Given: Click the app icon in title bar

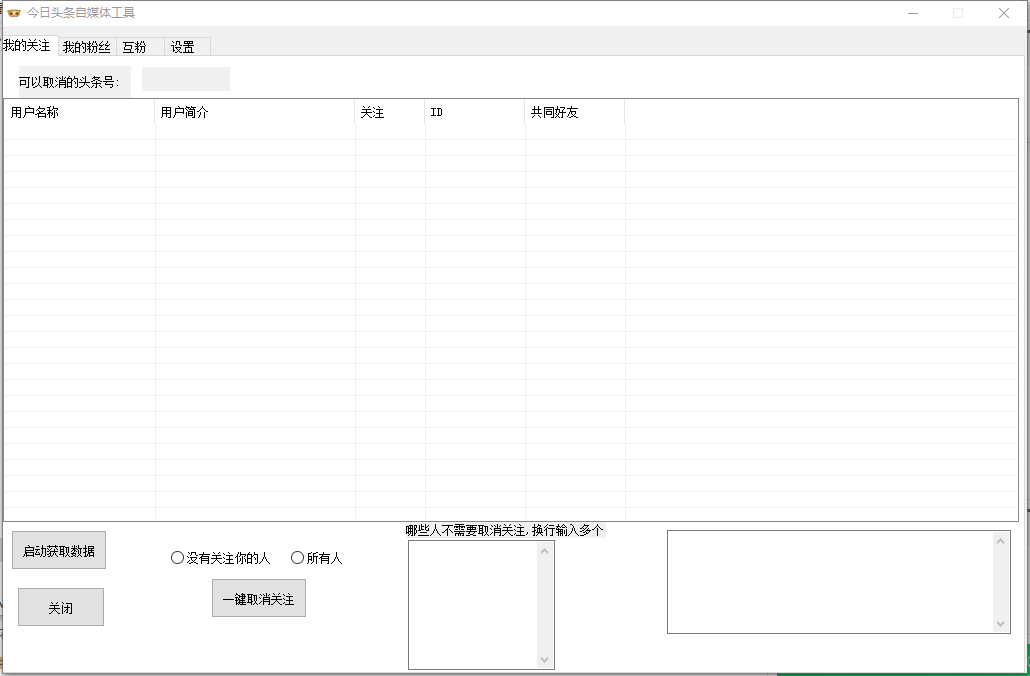Looking at the screenshot, I should tap(14, 13).
